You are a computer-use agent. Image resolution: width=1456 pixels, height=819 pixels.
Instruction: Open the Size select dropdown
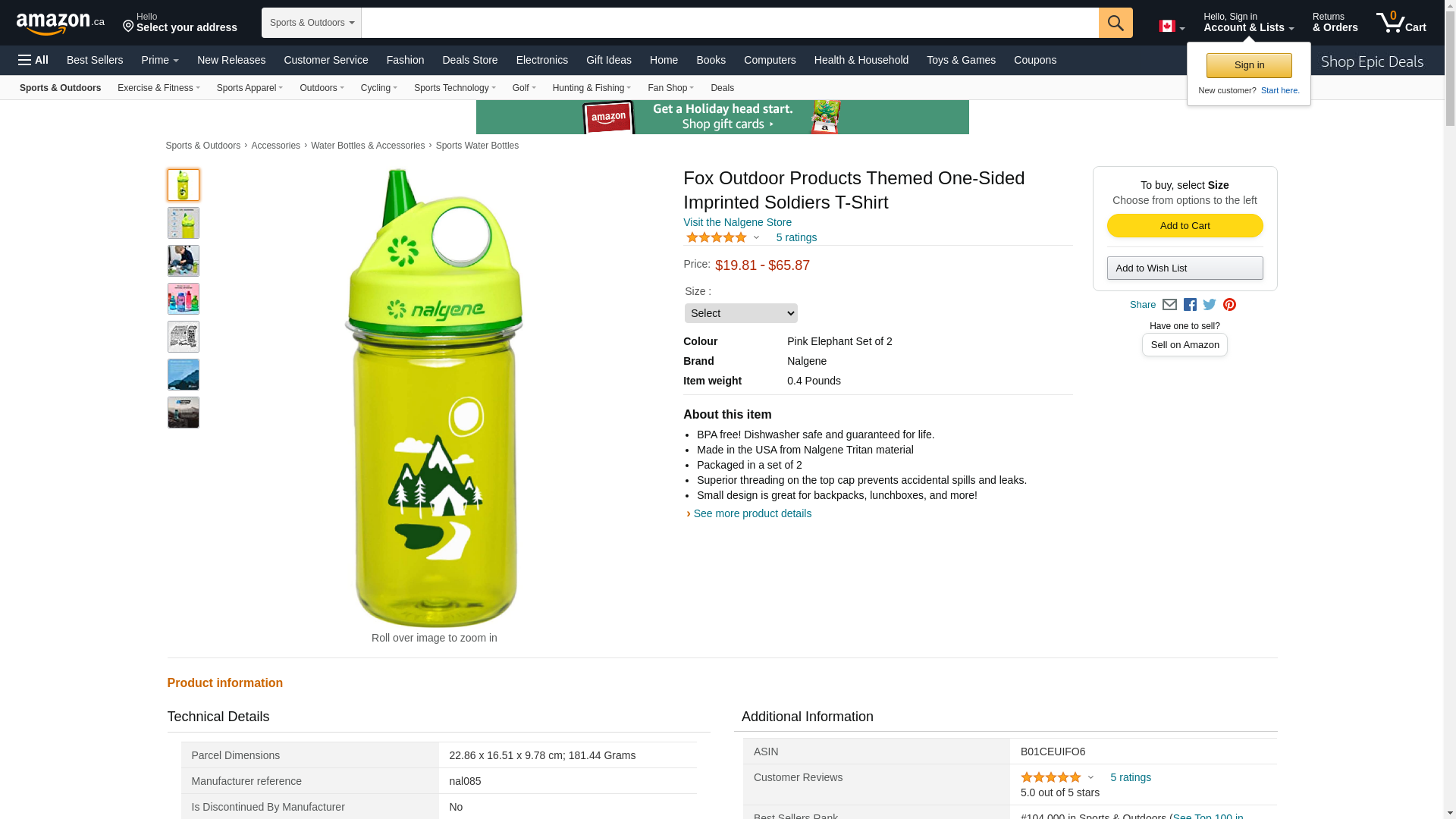[x=741, y=313]
